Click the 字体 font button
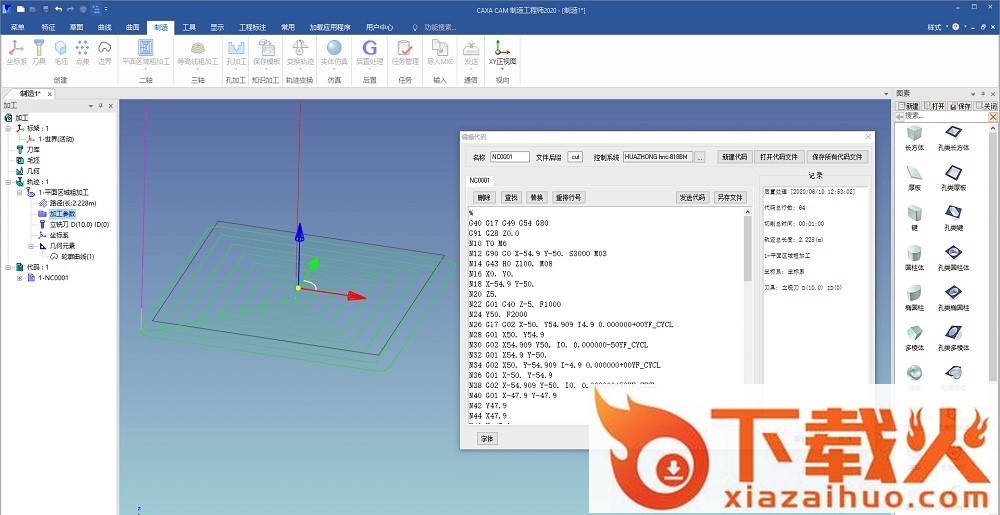Image resolution: width=1000 pixels, height=515 pixels. click(x=487, y=439)
